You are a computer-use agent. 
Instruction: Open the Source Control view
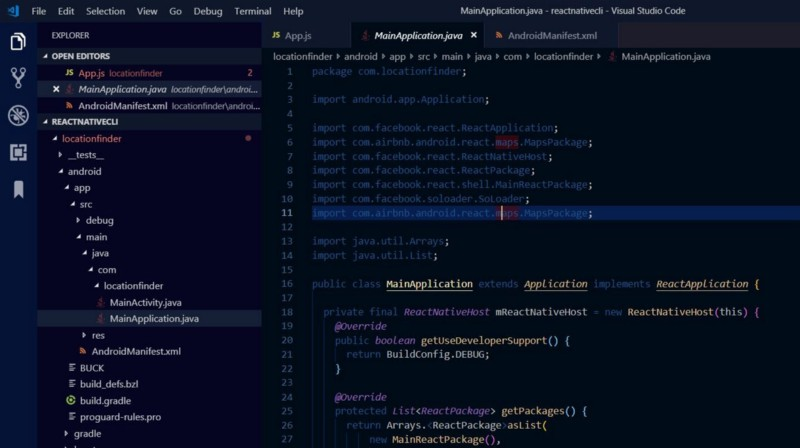18,78
